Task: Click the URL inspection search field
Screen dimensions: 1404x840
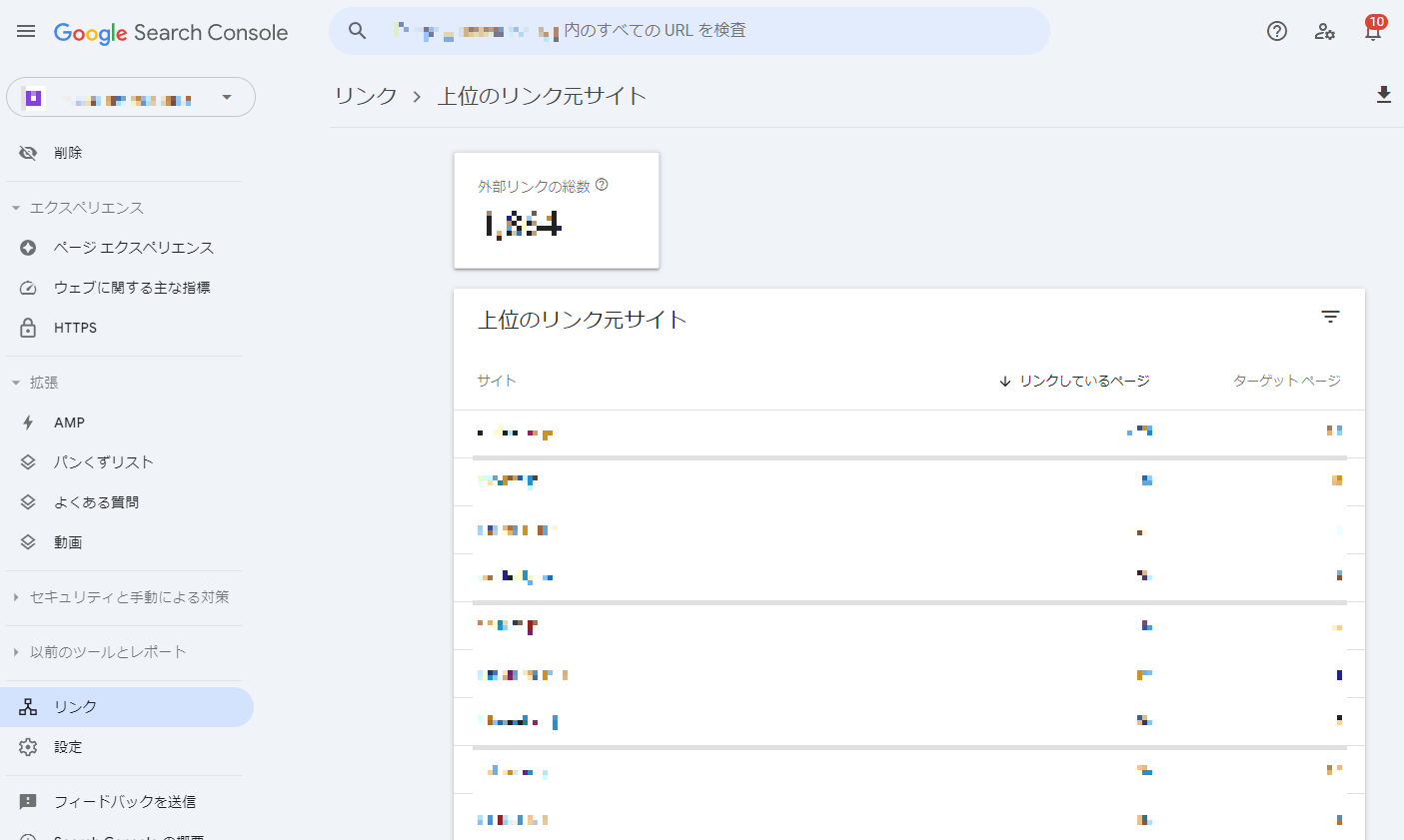Action: click(700, 31)
